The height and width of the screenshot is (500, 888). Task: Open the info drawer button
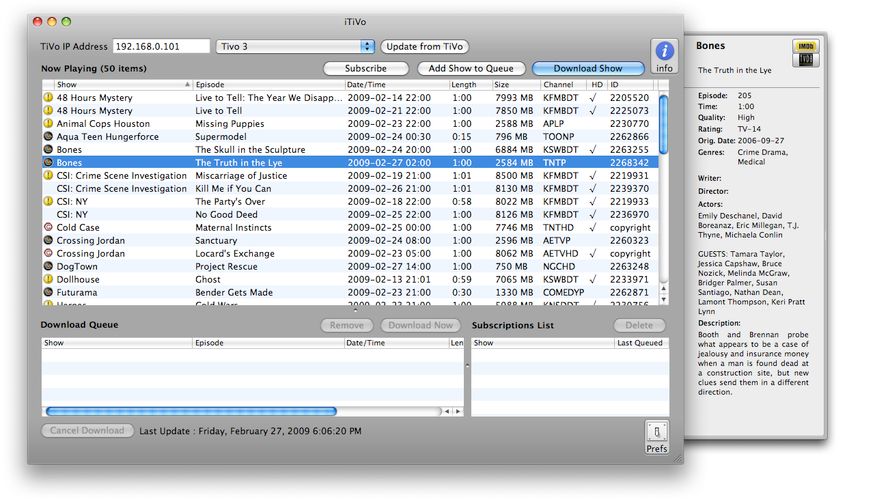tap(664, 56)
